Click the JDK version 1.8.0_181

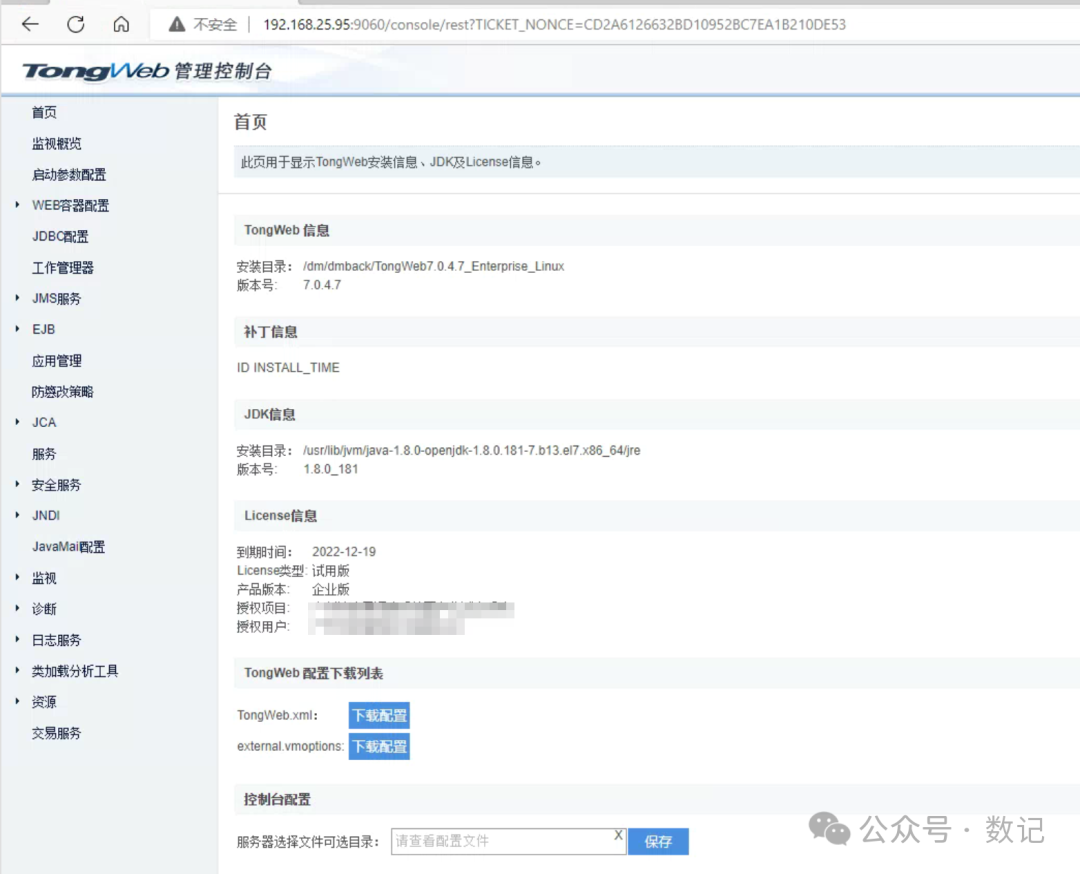[331, 469]
